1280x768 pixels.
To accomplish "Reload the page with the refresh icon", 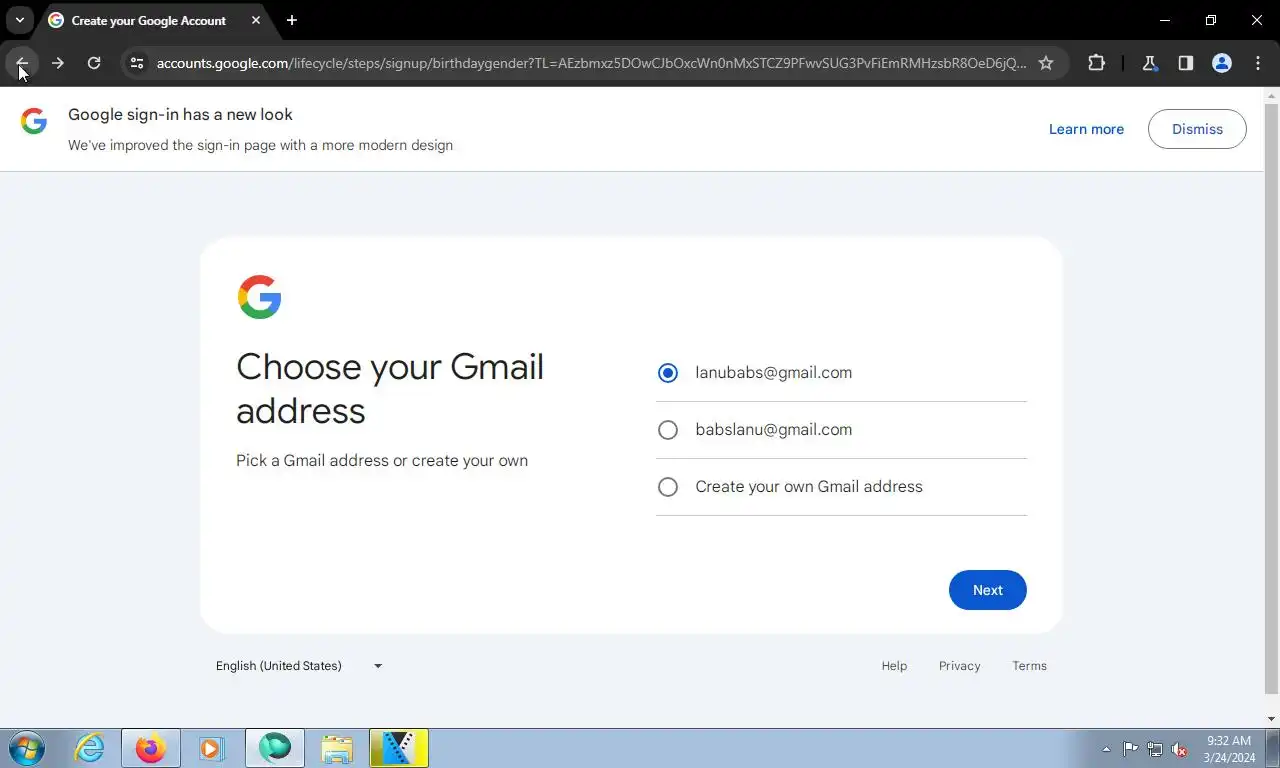I will (x=94, y=63).
